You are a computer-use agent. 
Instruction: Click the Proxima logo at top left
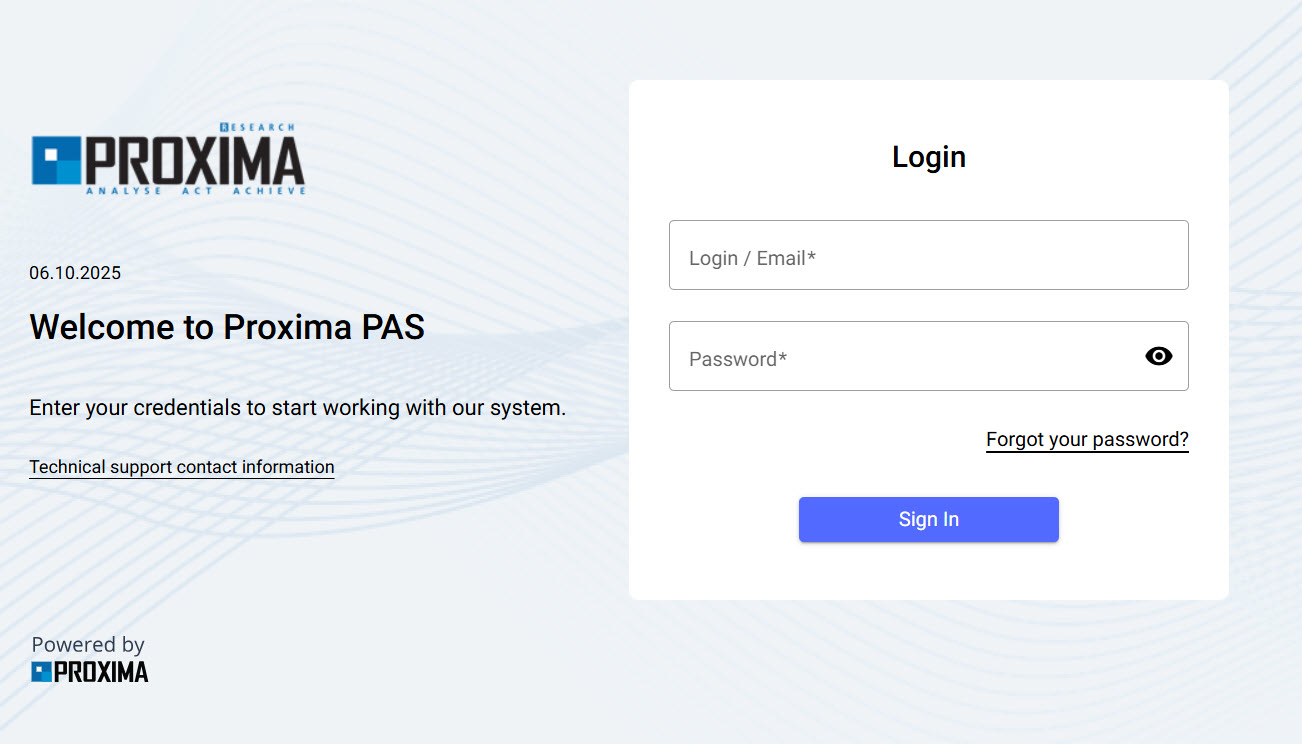[x=168, y=158]
